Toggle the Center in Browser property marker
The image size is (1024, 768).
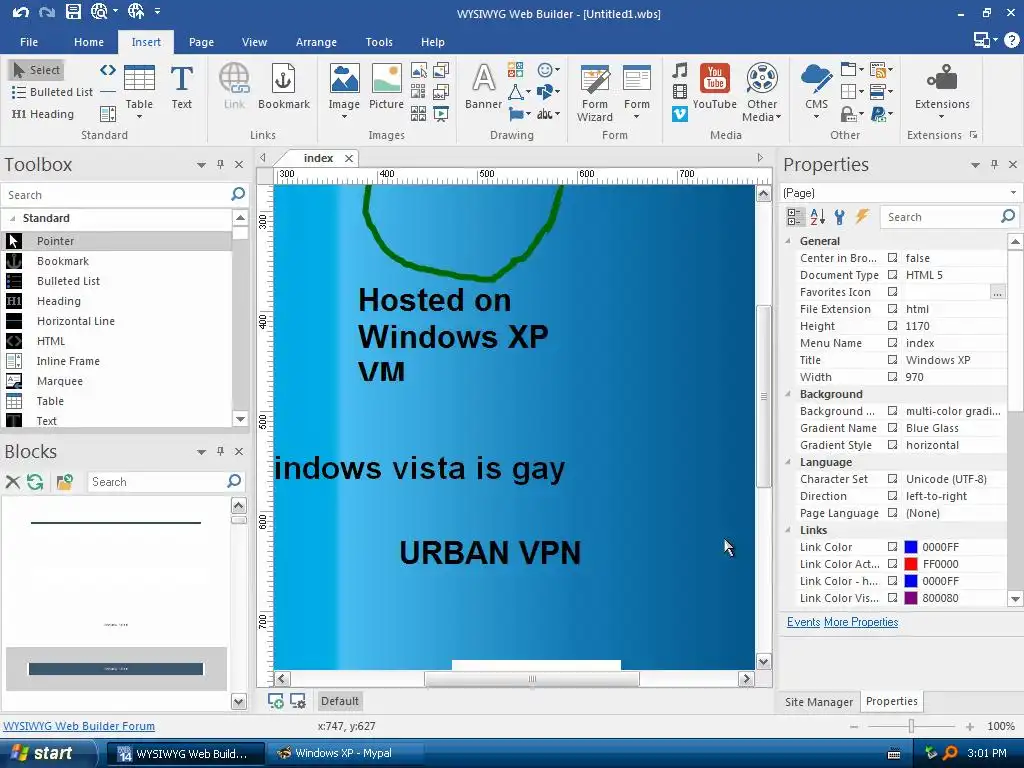(892, 258)
